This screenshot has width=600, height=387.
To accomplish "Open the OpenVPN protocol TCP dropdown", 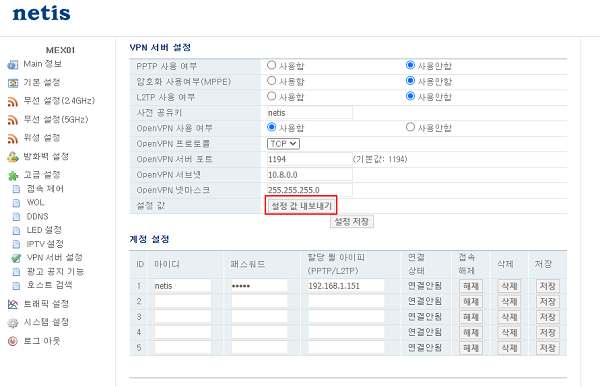I will (283, 144).
